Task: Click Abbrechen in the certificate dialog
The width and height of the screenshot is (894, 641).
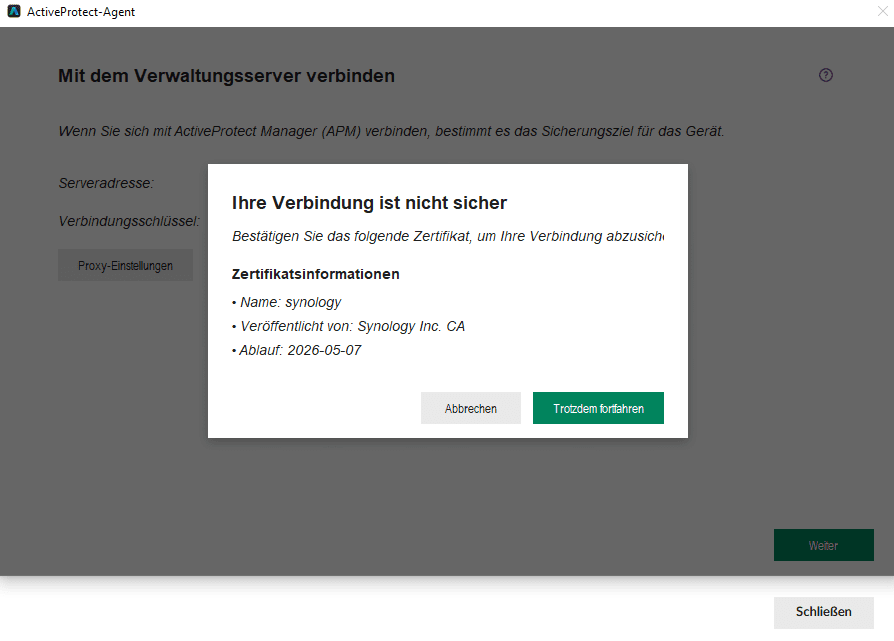Action: (470, 408)
